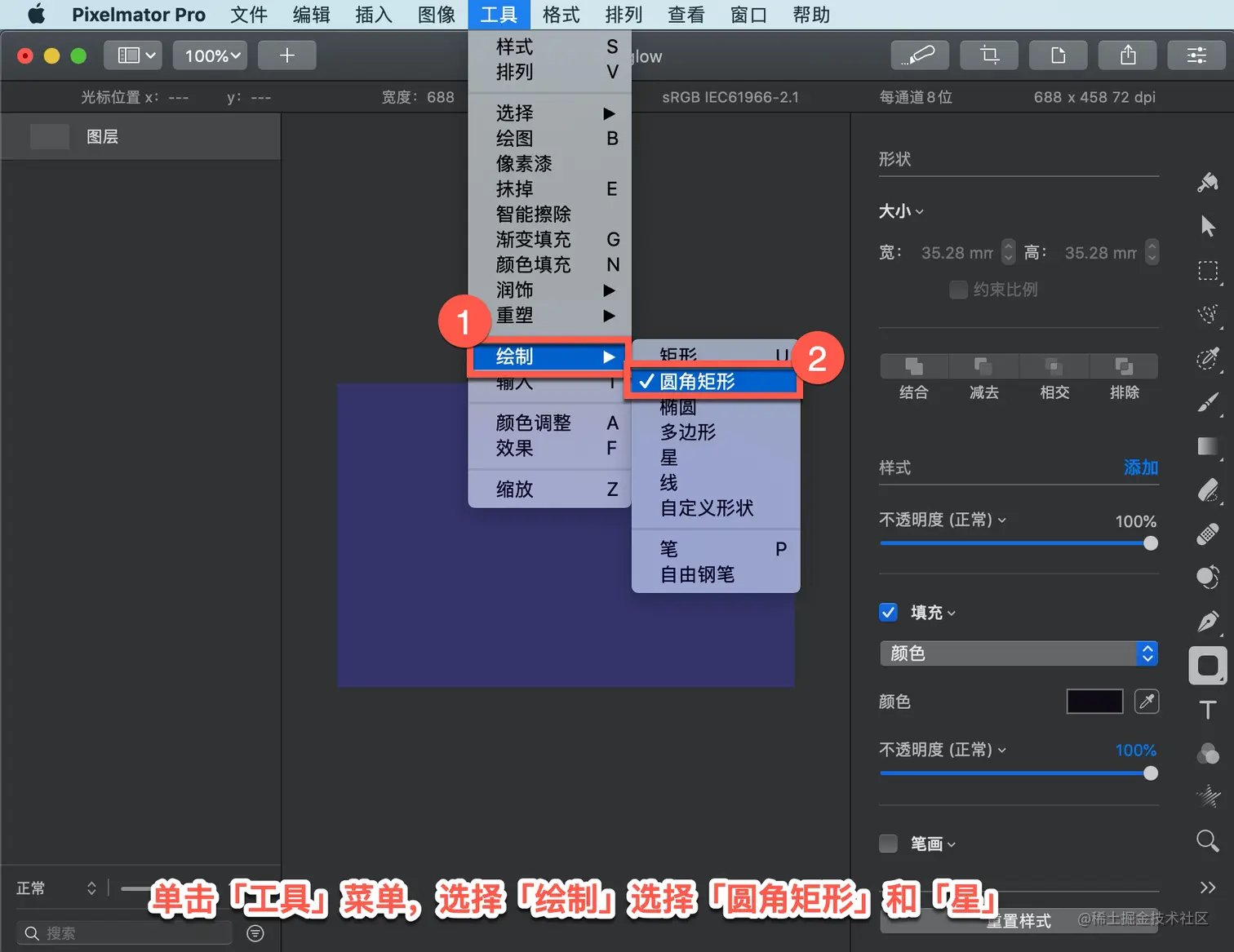
Task: Enable the Stroke checkbox
Action: 889,844
